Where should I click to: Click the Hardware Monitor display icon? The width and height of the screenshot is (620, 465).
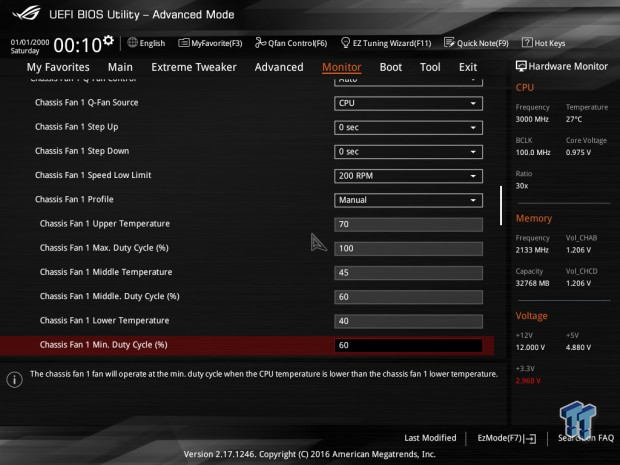click(521, 66)
